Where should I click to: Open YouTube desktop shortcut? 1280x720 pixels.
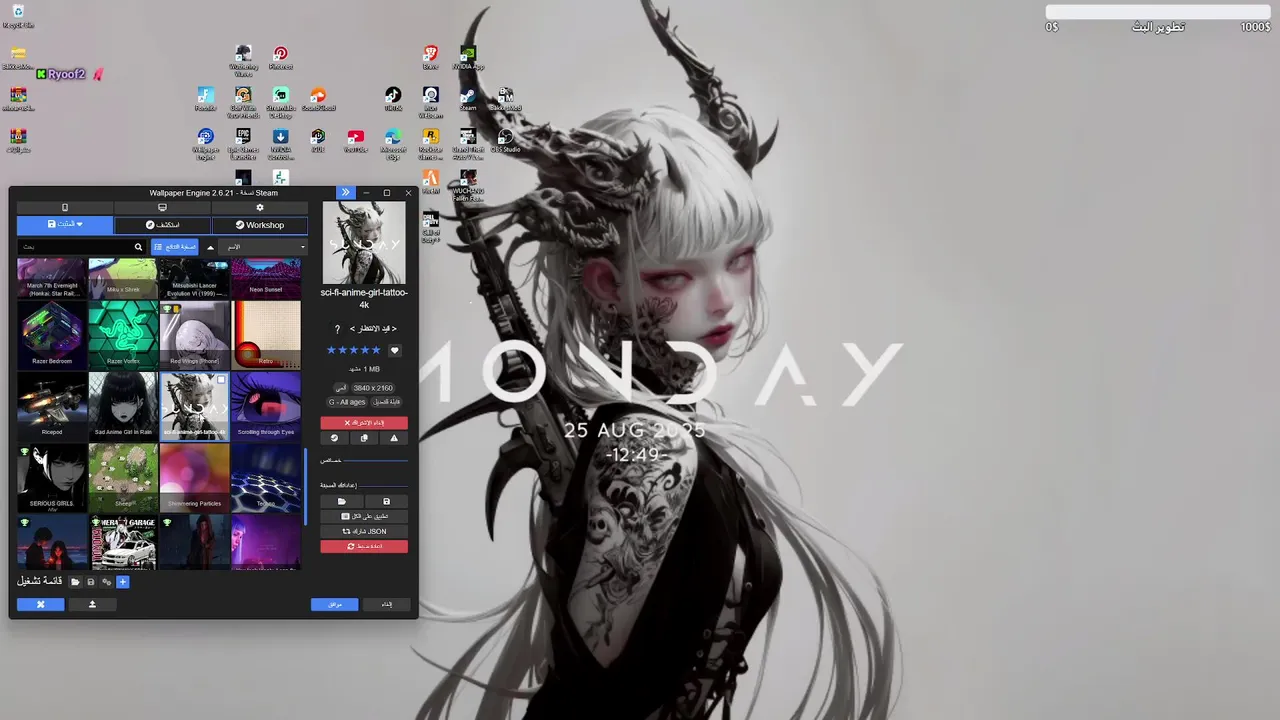click(x=355, y=141)
